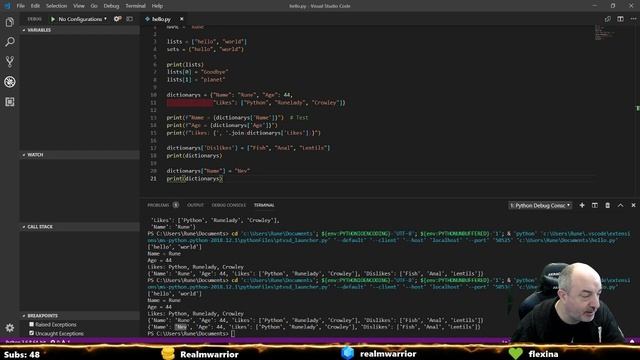Close the hello.py editor tab
This screenshot has width=640, height=360.
click(182, 19)
